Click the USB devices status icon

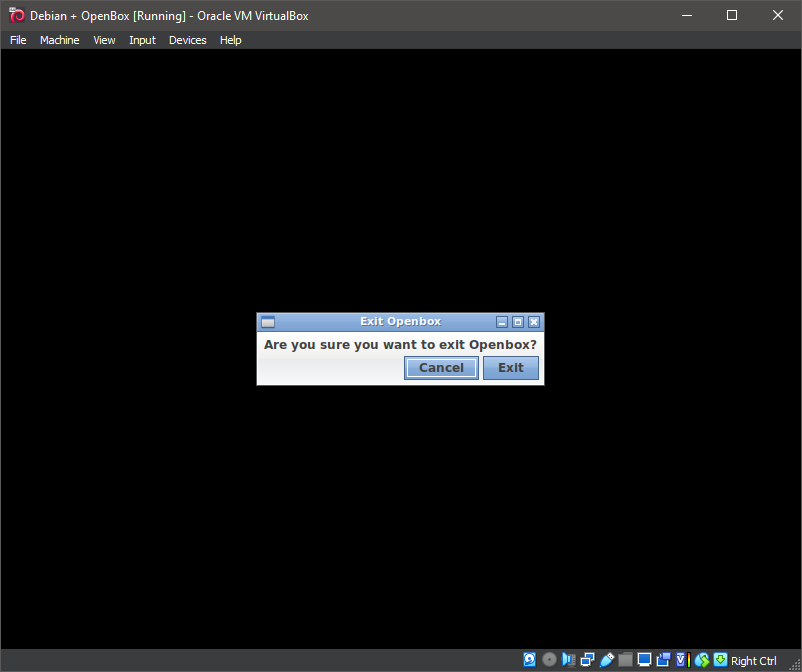point(606,660)
